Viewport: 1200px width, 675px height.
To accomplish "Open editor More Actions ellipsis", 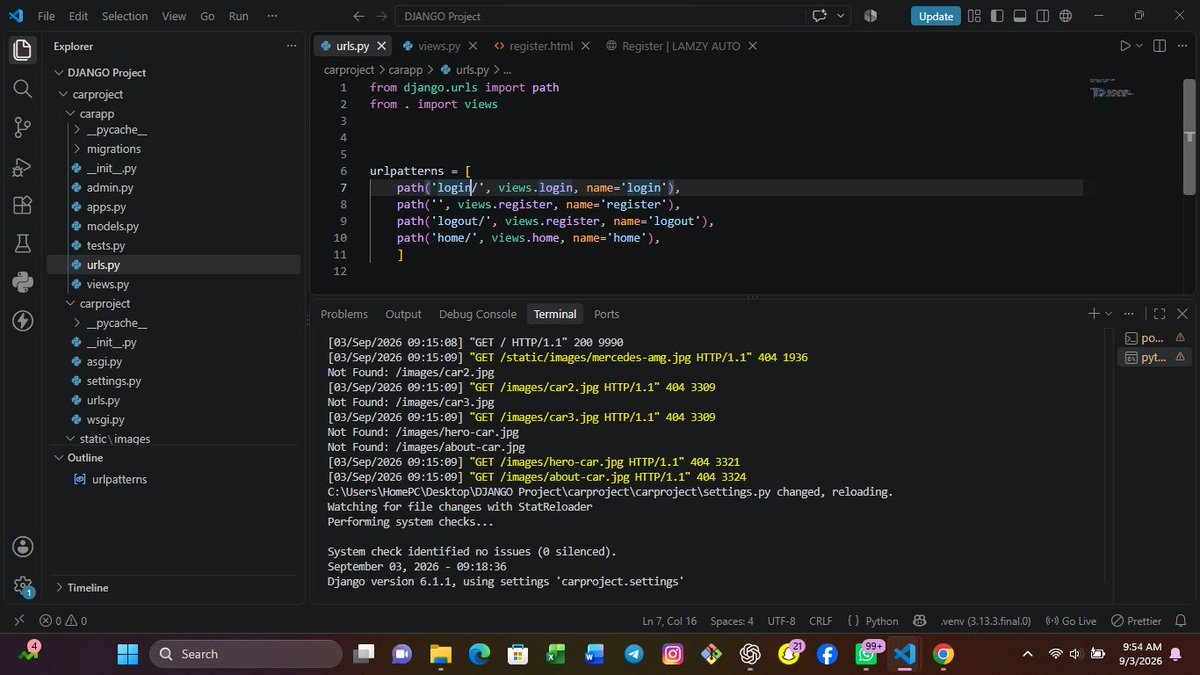I will [x=1182, y=46].
